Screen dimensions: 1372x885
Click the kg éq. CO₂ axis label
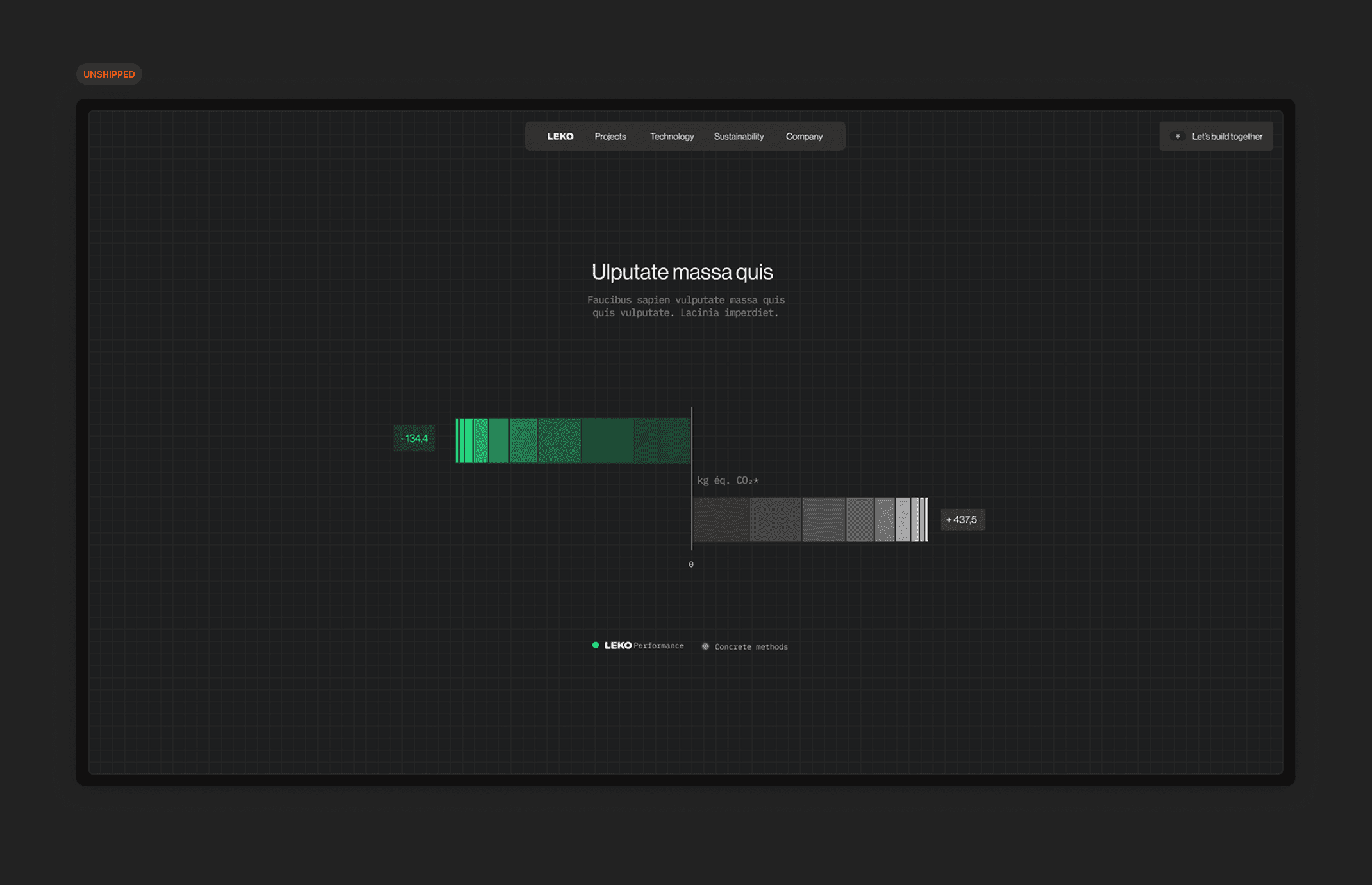(x=728, y=480)
